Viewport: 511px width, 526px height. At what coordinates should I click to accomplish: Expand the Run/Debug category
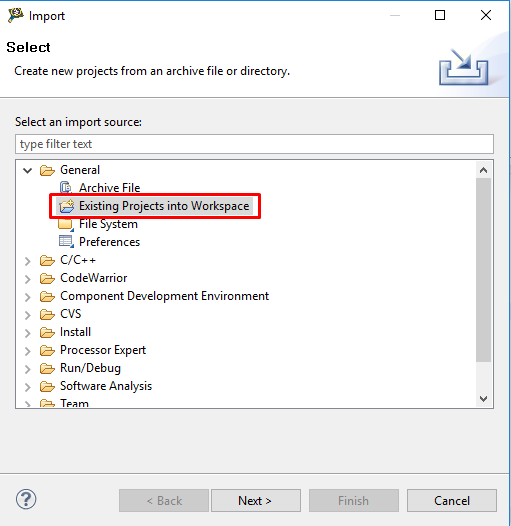[x=28, y=369]
